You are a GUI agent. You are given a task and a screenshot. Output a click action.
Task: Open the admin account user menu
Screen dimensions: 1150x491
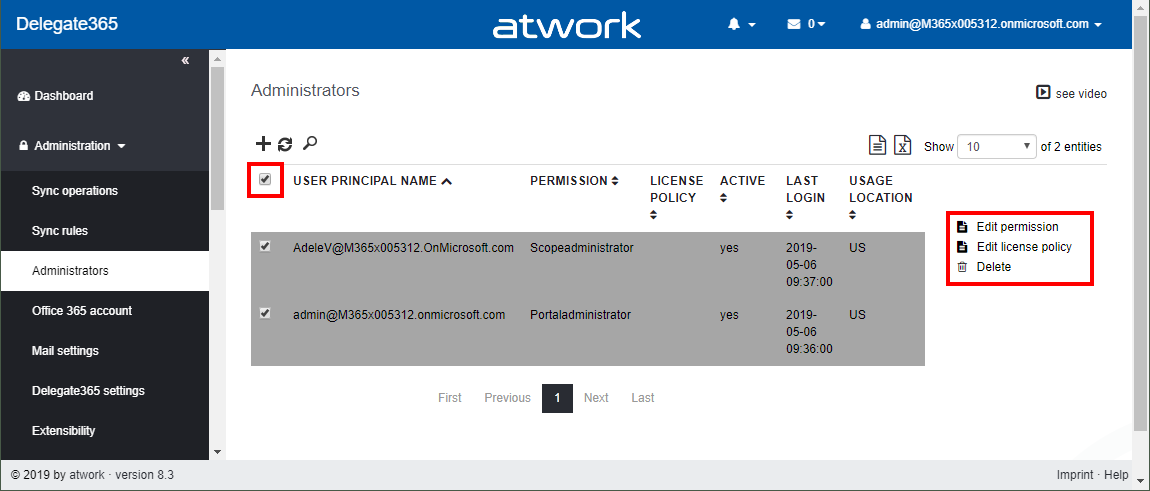(x=981, y=24)
